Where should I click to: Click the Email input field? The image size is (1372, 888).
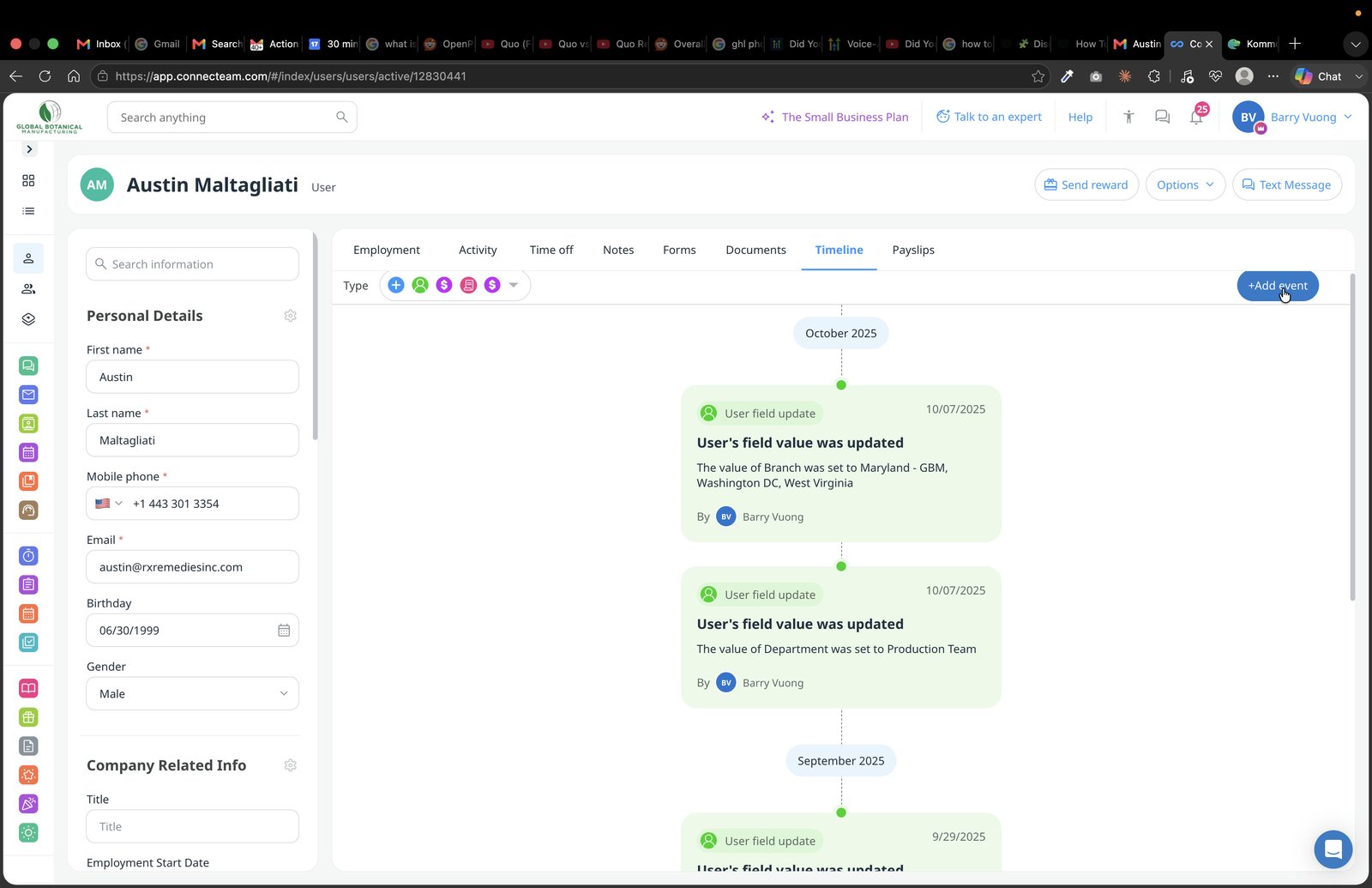[192, 567]
